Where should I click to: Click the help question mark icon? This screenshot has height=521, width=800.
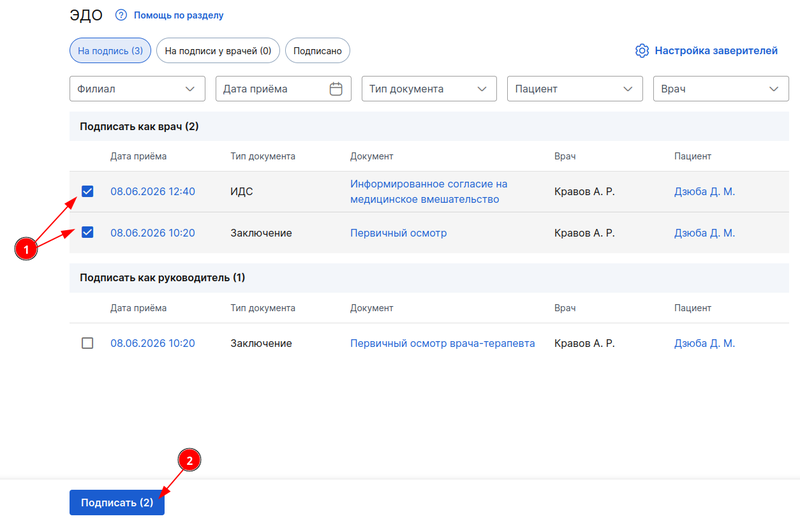pyautogui.click(x=121, y=15)
